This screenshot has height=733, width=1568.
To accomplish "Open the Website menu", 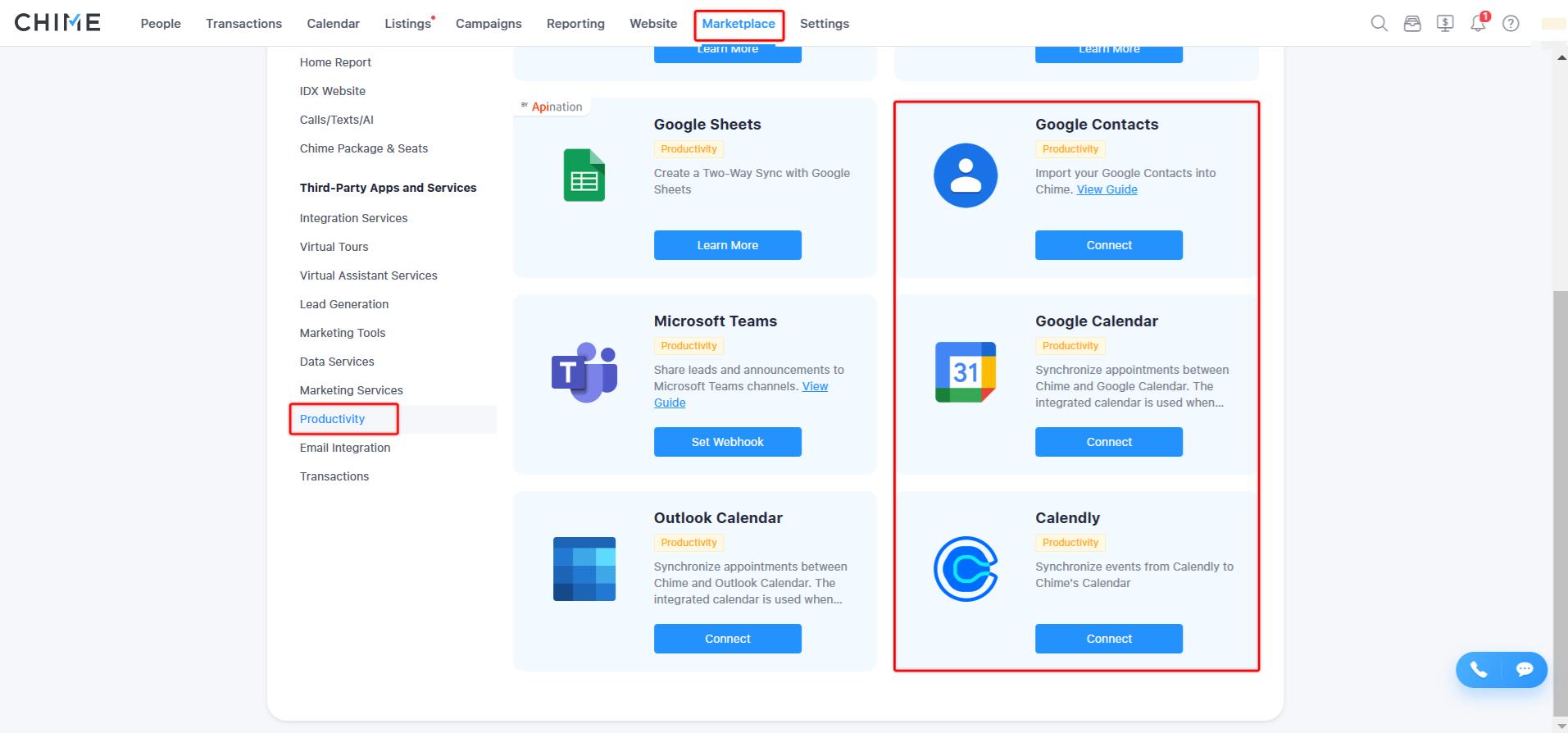I will point(653,24).
